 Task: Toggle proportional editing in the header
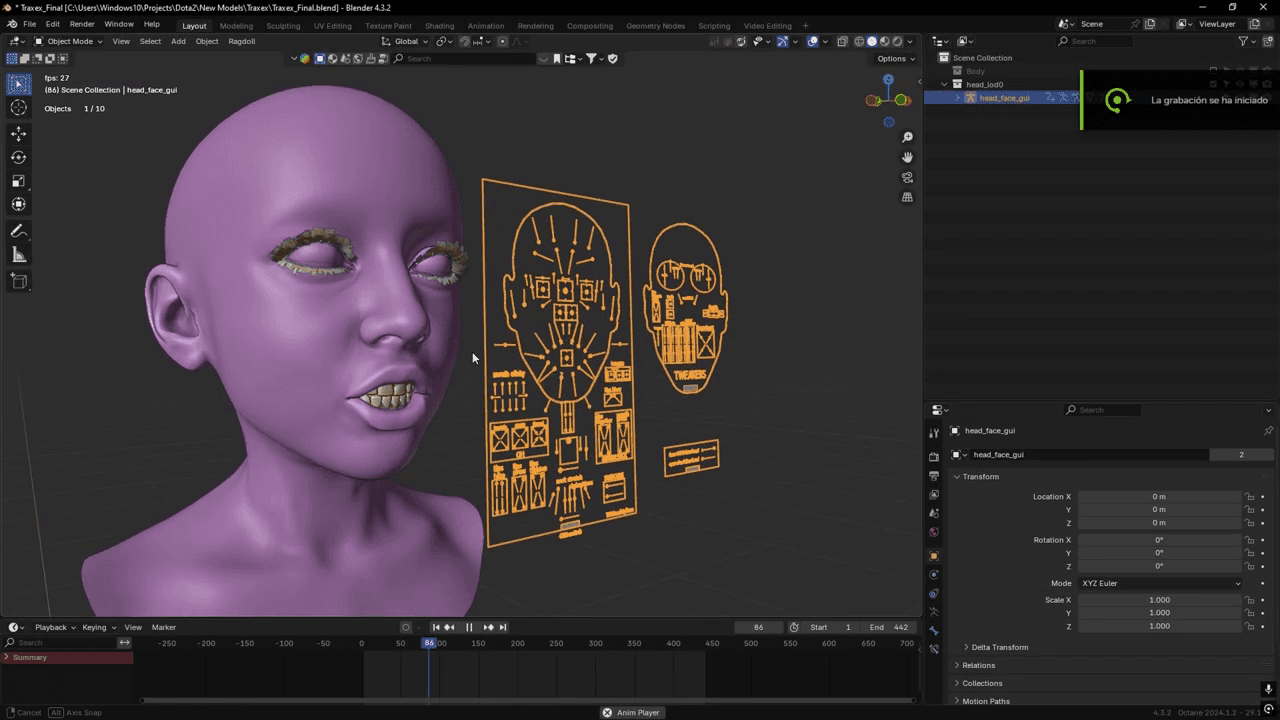coord(503,41)
